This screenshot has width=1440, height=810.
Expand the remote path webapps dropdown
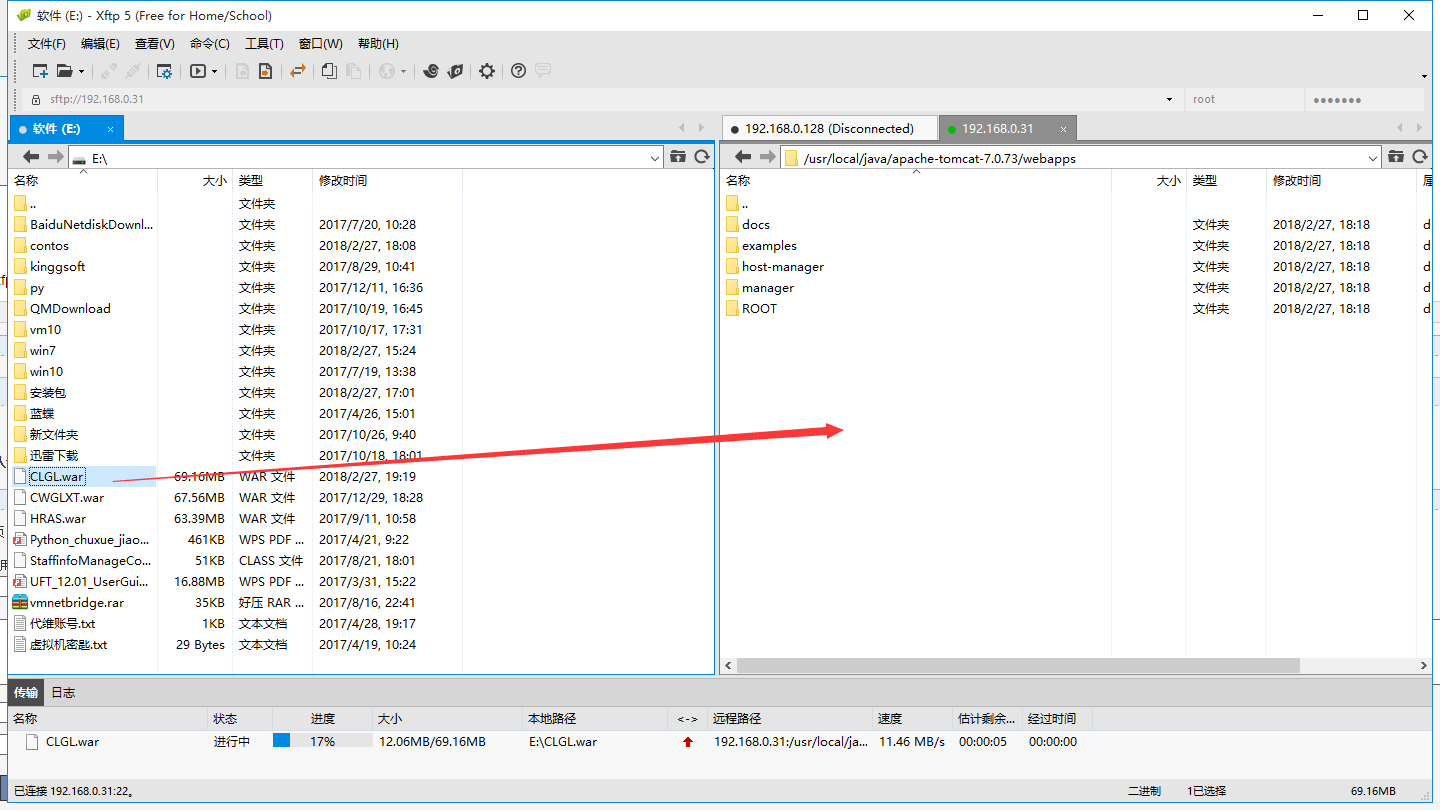pyautogui.click(x=1372, y=158)
